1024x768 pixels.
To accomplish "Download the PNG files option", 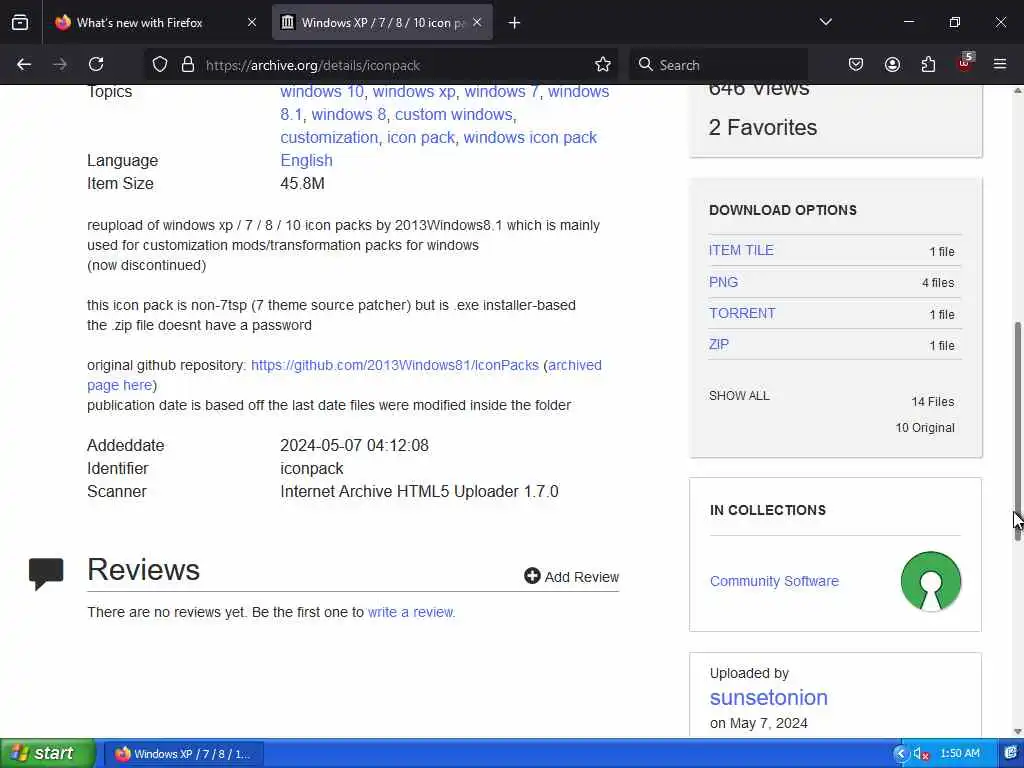I will click(x=724, y=282).
